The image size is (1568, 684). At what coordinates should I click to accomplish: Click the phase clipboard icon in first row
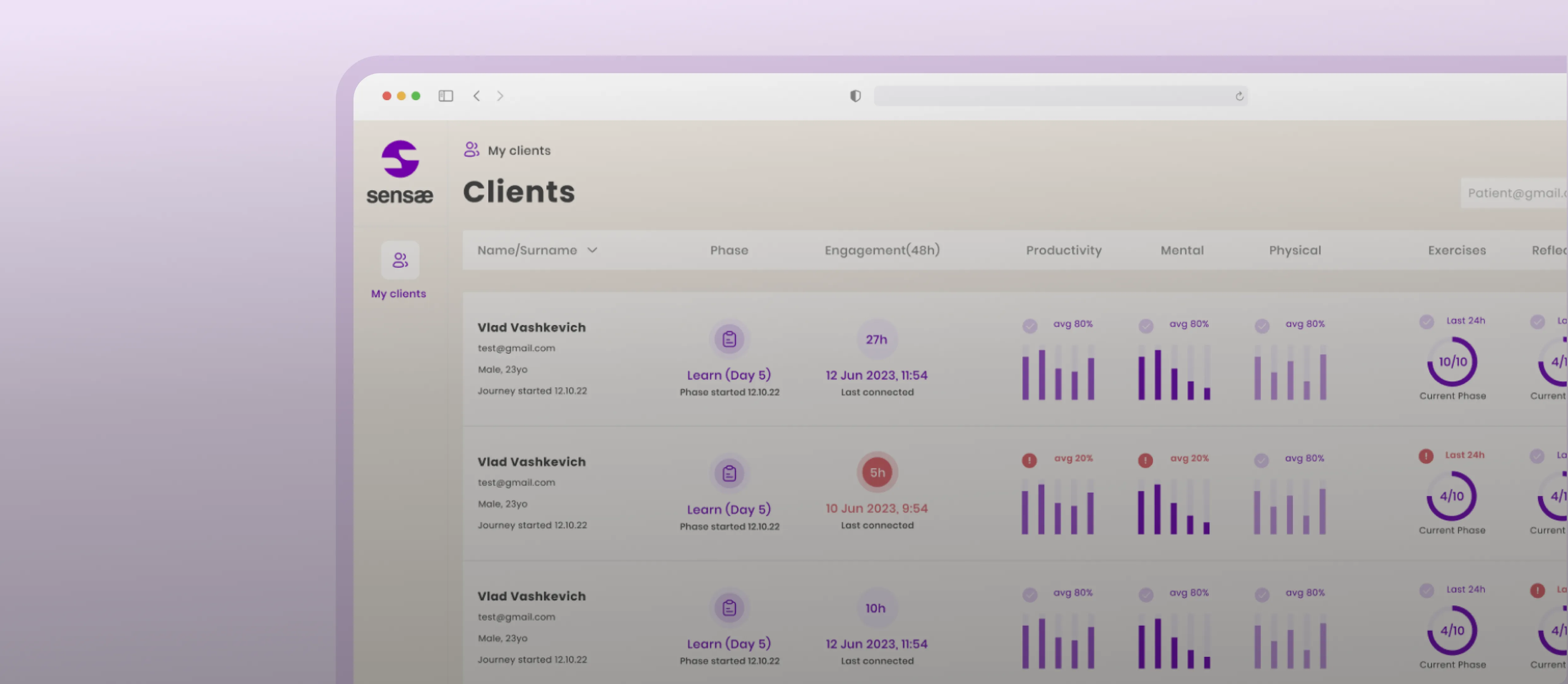729,339
